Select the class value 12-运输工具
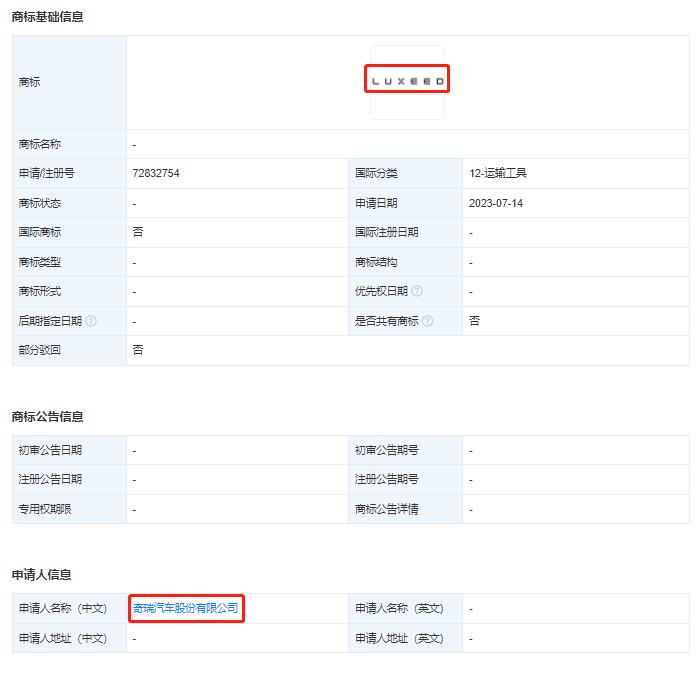This screenshot has height=676, width=696. [x=498, y=173]
